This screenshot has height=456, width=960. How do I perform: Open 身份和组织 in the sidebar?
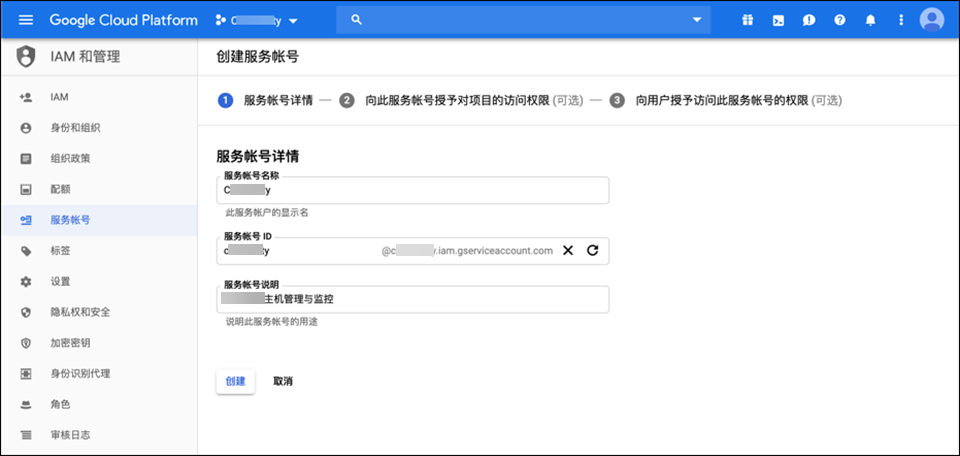pyautogui.click(x=75, y=128)
